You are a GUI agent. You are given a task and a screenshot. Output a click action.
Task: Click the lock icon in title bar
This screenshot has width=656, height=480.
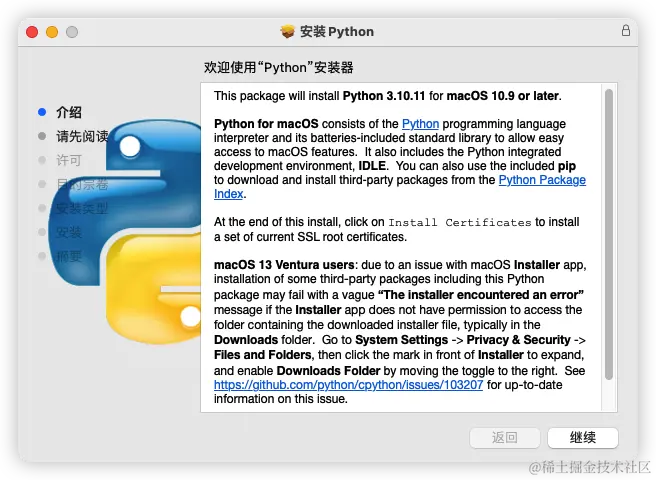tap(626, 31)
